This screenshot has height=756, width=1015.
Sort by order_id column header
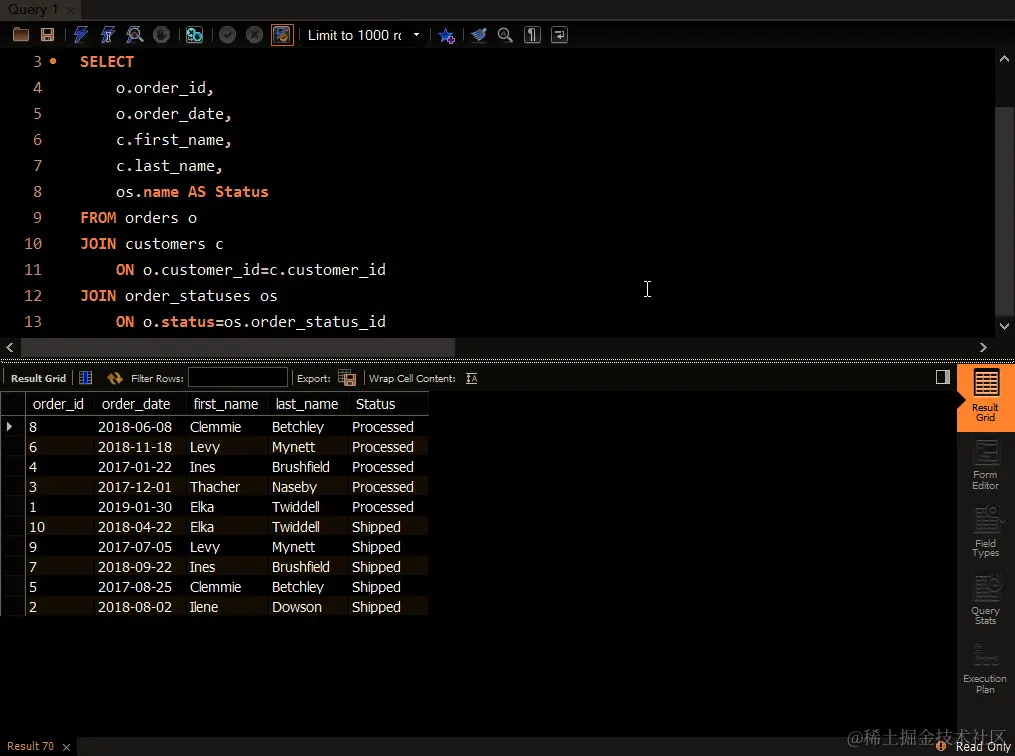point(58,404)
